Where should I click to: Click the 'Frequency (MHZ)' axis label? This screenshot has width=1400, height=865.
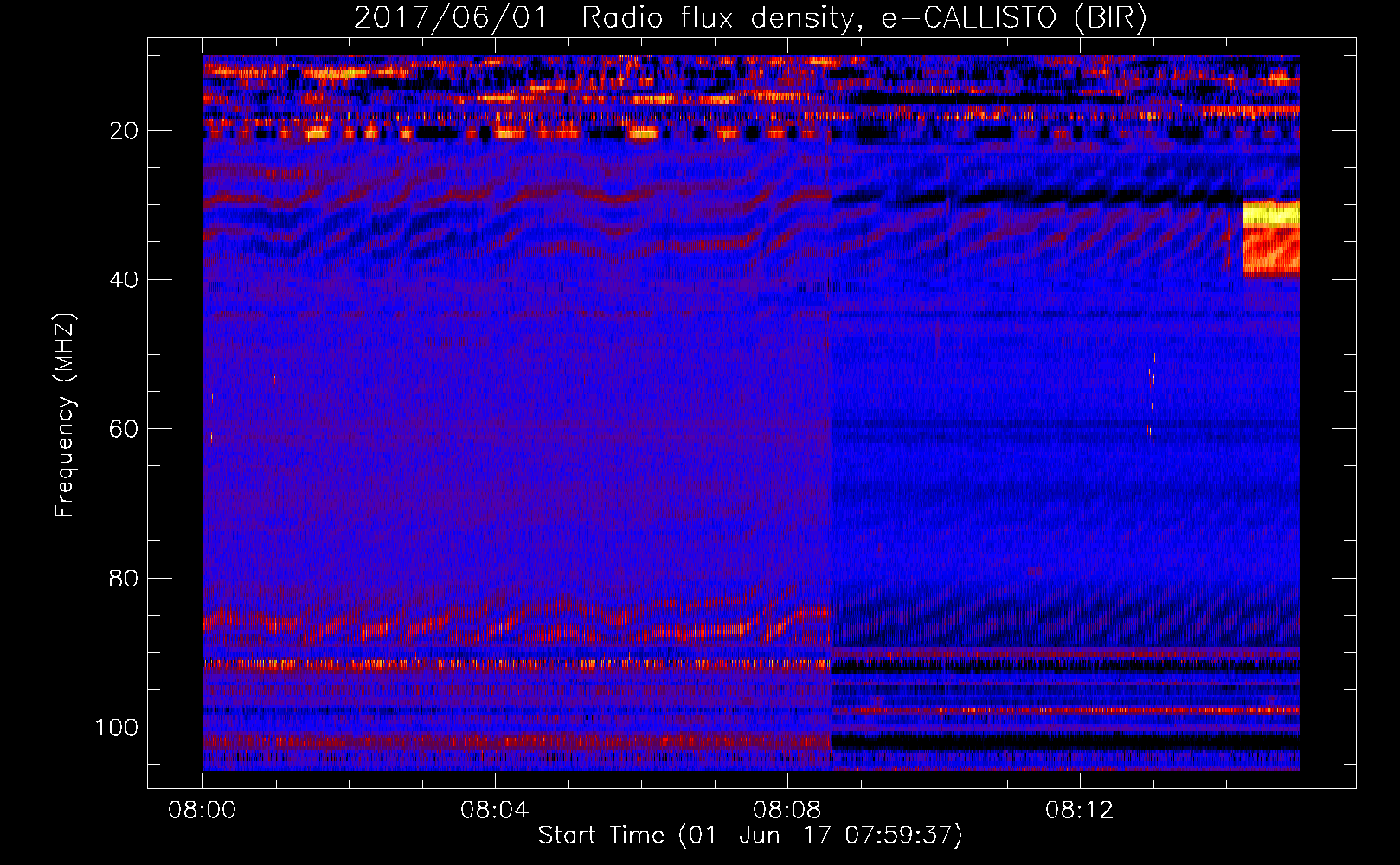(x=65, y=415)
